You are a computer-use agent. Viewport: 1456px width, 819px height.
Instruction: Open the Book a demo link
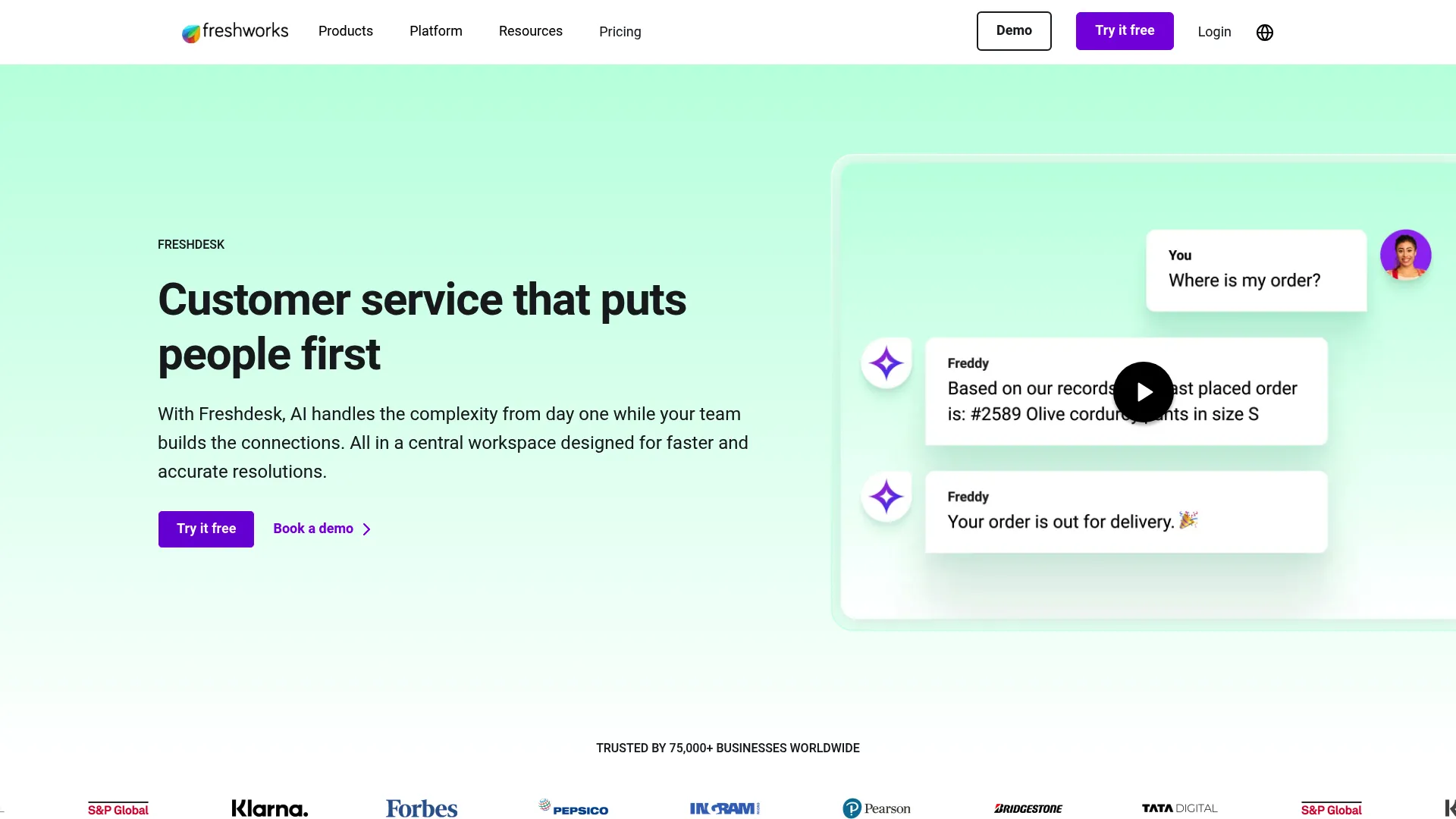click(x=312, y=529)
